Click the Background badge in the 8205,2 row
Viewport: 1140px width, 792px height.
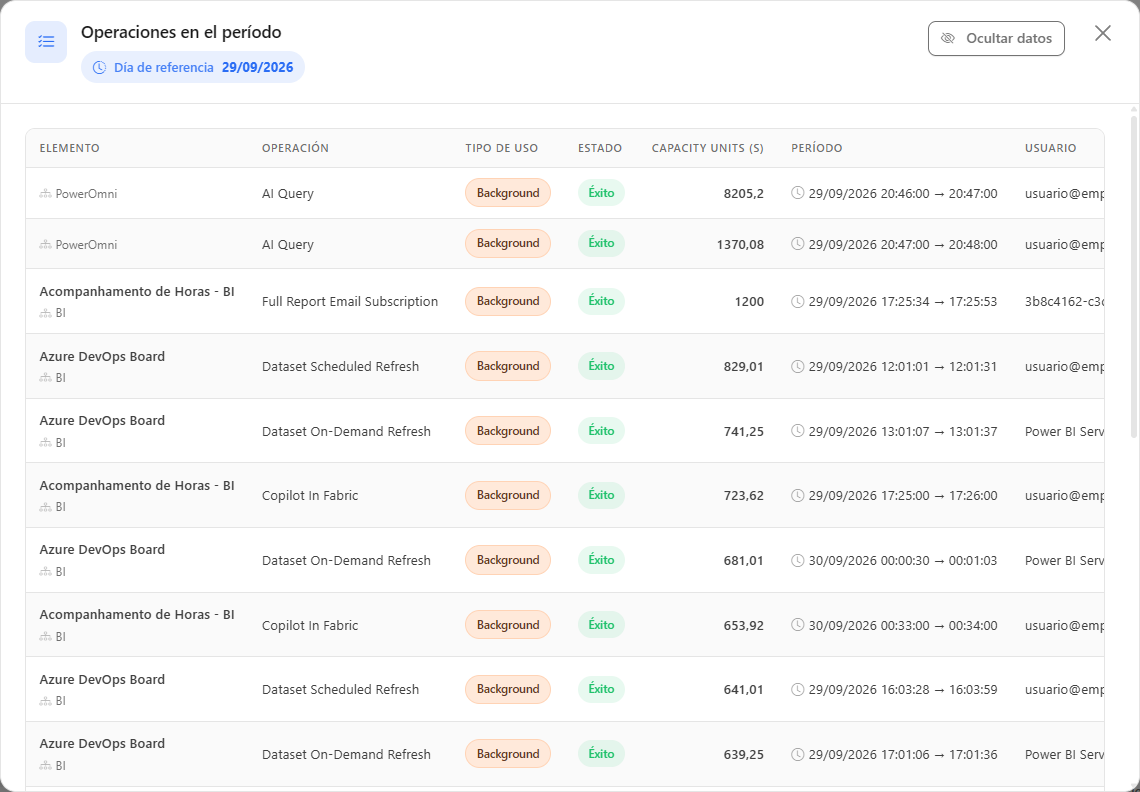point(508,193)
